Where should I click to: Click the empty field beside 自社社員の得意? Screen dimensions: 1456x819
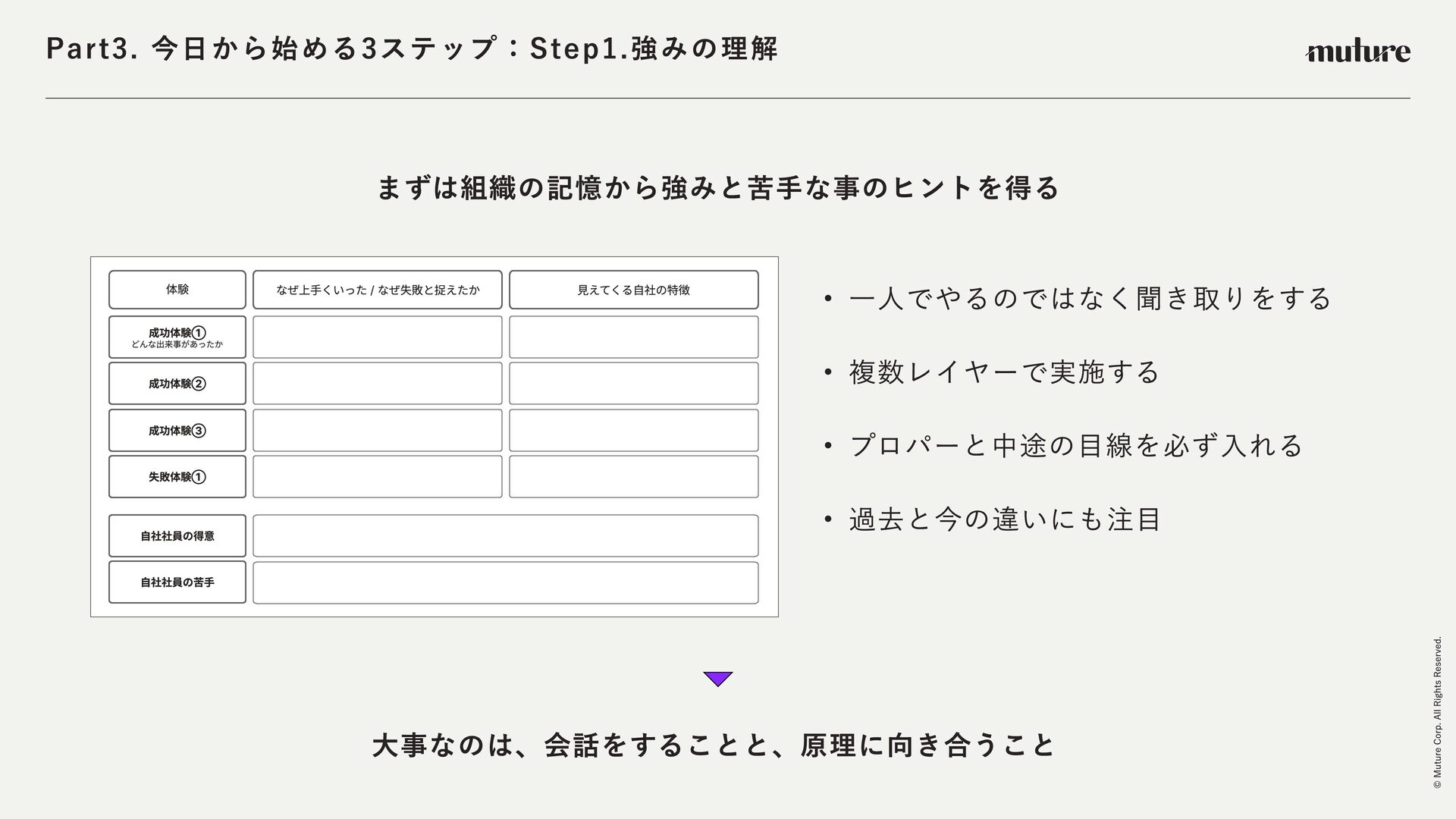click(x=506, y=536)
